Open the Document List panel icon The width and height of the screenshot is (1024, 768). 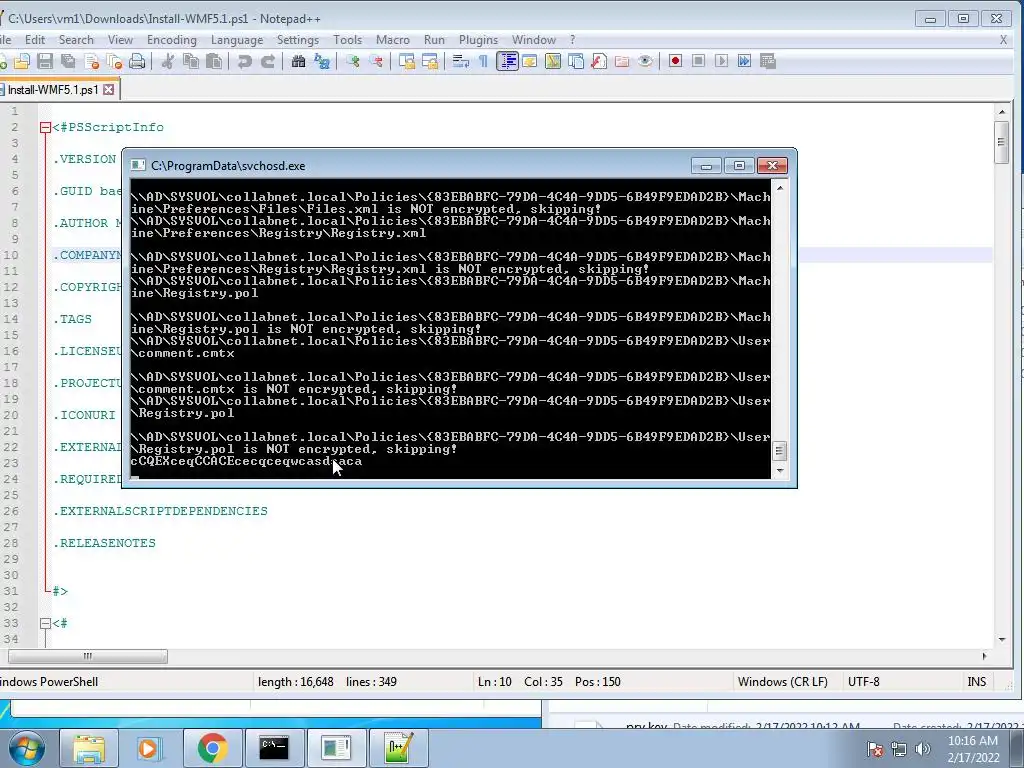tap(576, 61)
